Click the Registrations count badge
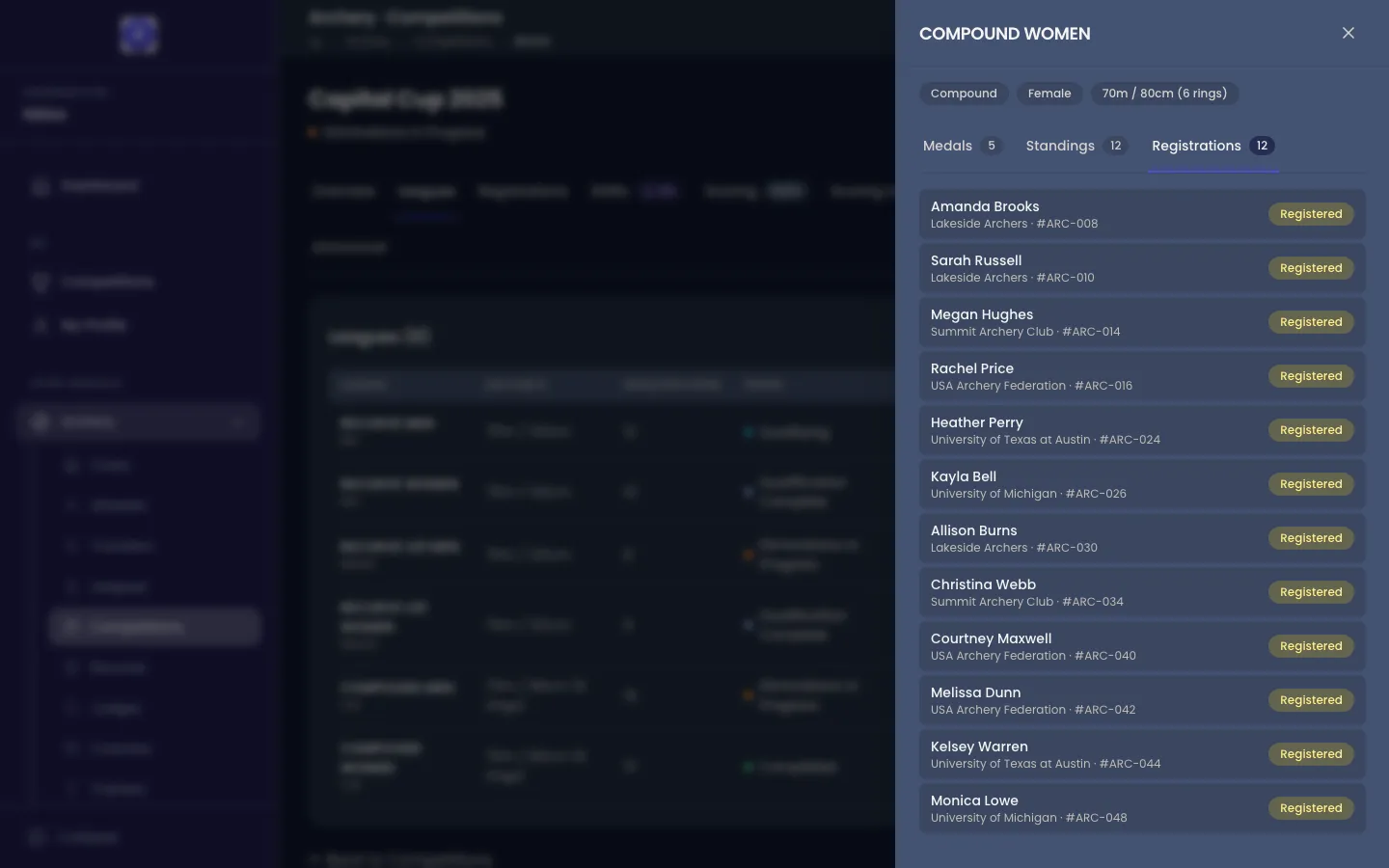Image resolution: width=1389 pixels, height=868 pixels. pyautogui.click(x=1262, y=146)
